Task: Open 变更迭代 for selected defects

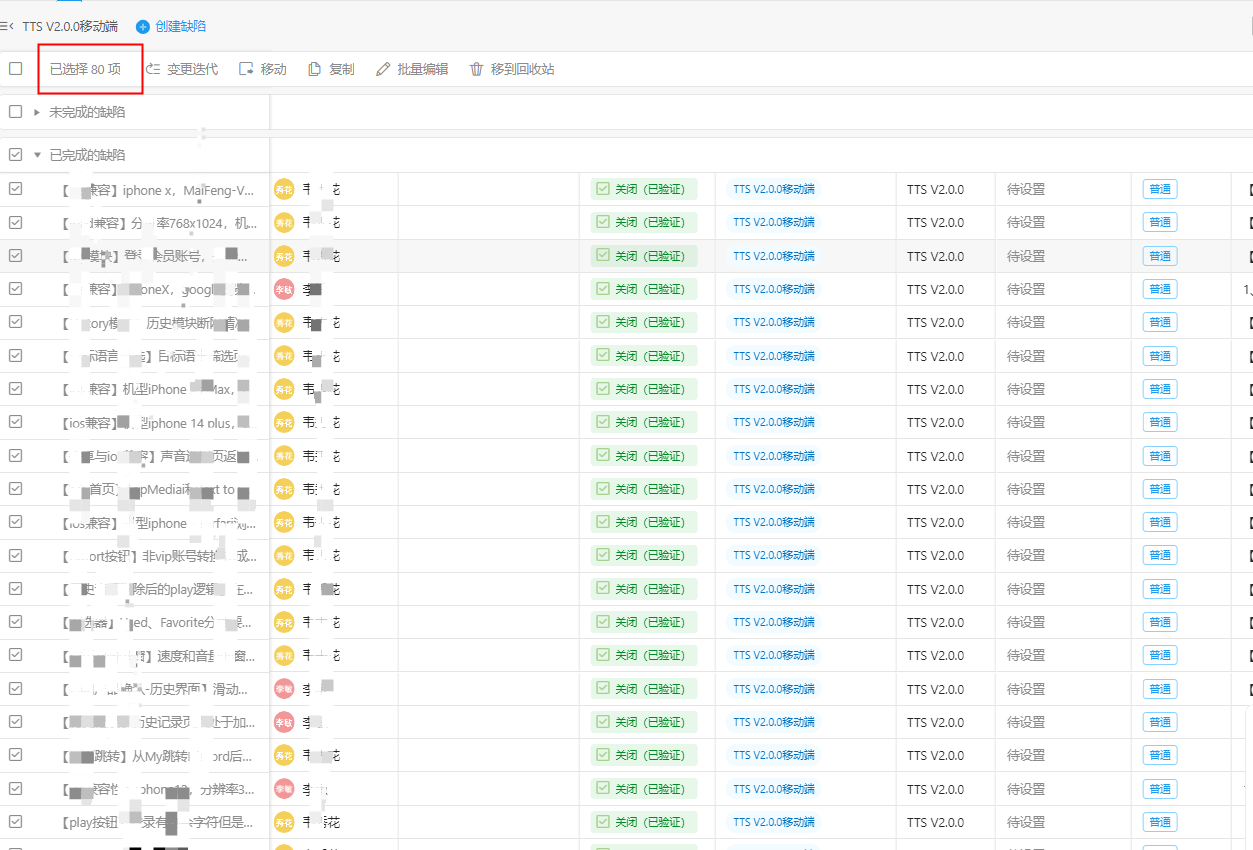Action: (x=182, y=69)
